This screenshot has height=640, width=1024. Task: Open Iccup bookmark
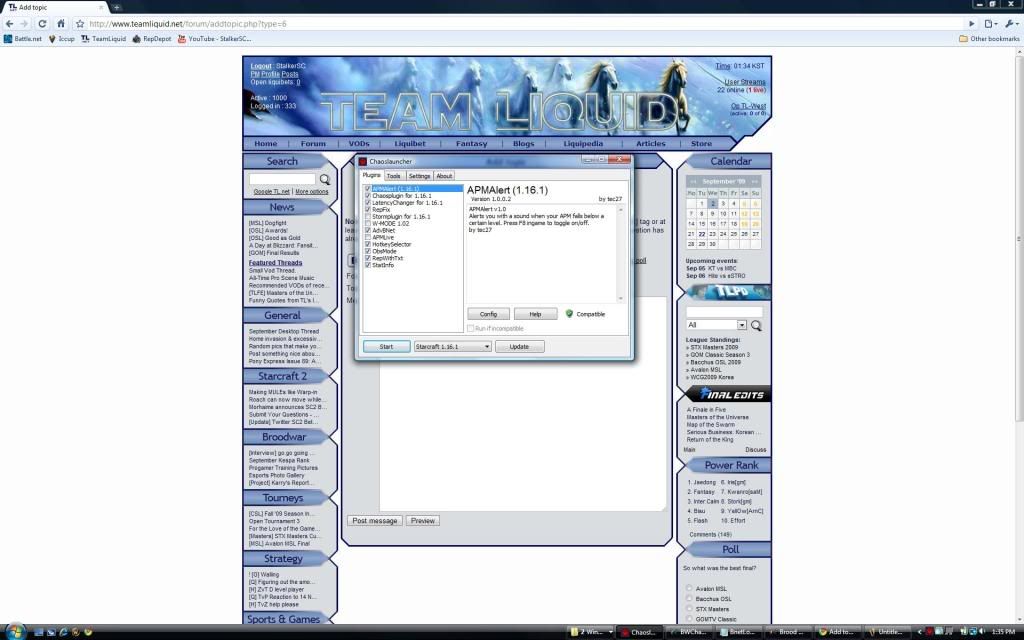pos(62,39)
